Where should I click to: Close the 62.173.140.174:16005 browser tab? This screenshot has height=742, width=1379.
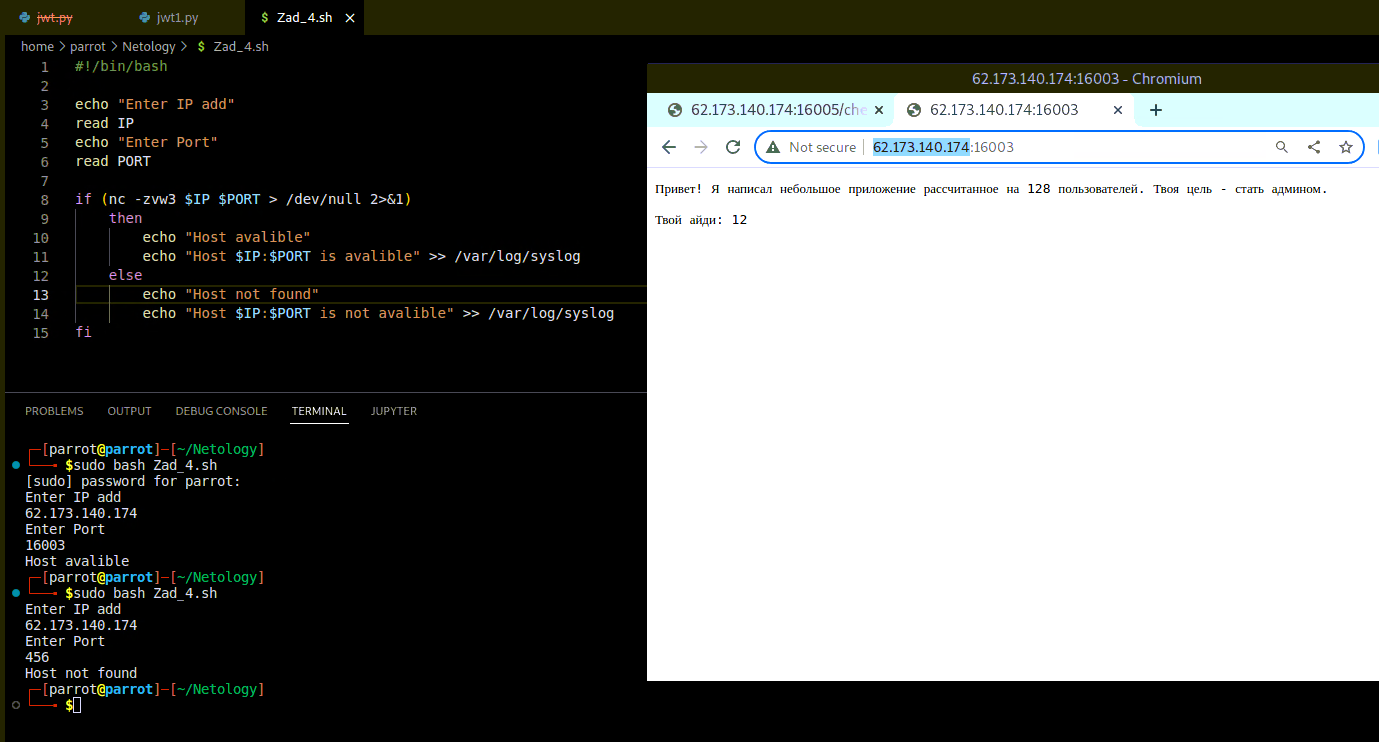879,110
